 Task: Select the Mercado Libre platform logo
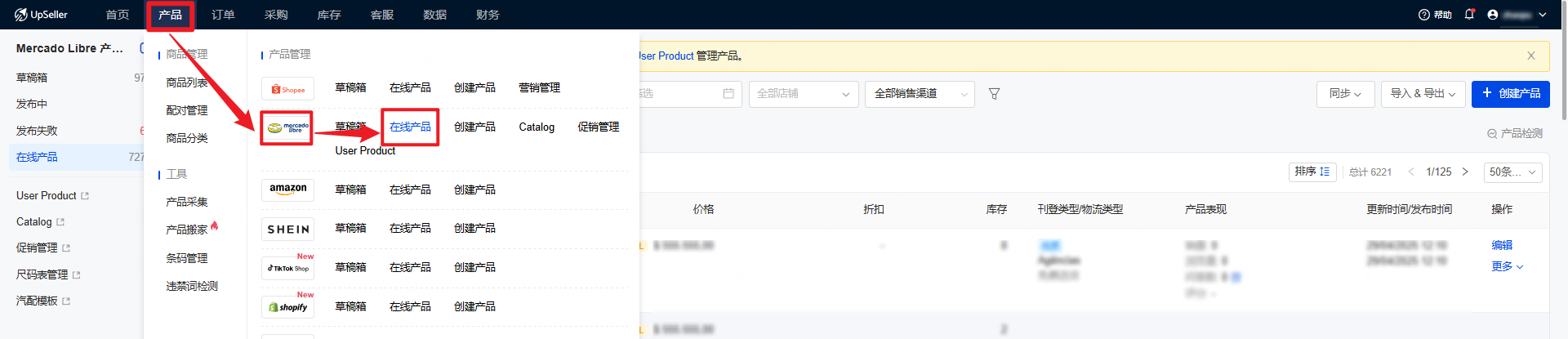click(x=287, y=127)
